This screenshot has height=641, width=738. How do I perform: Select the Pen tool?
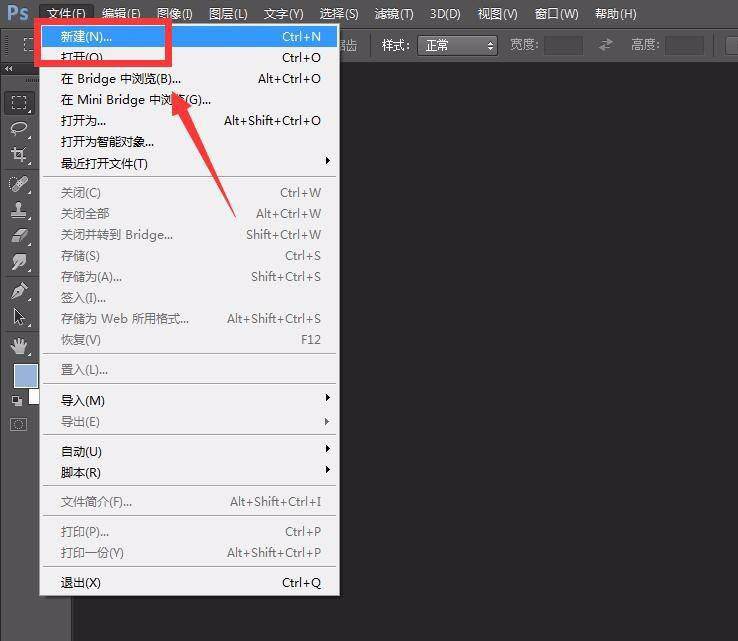19,291
